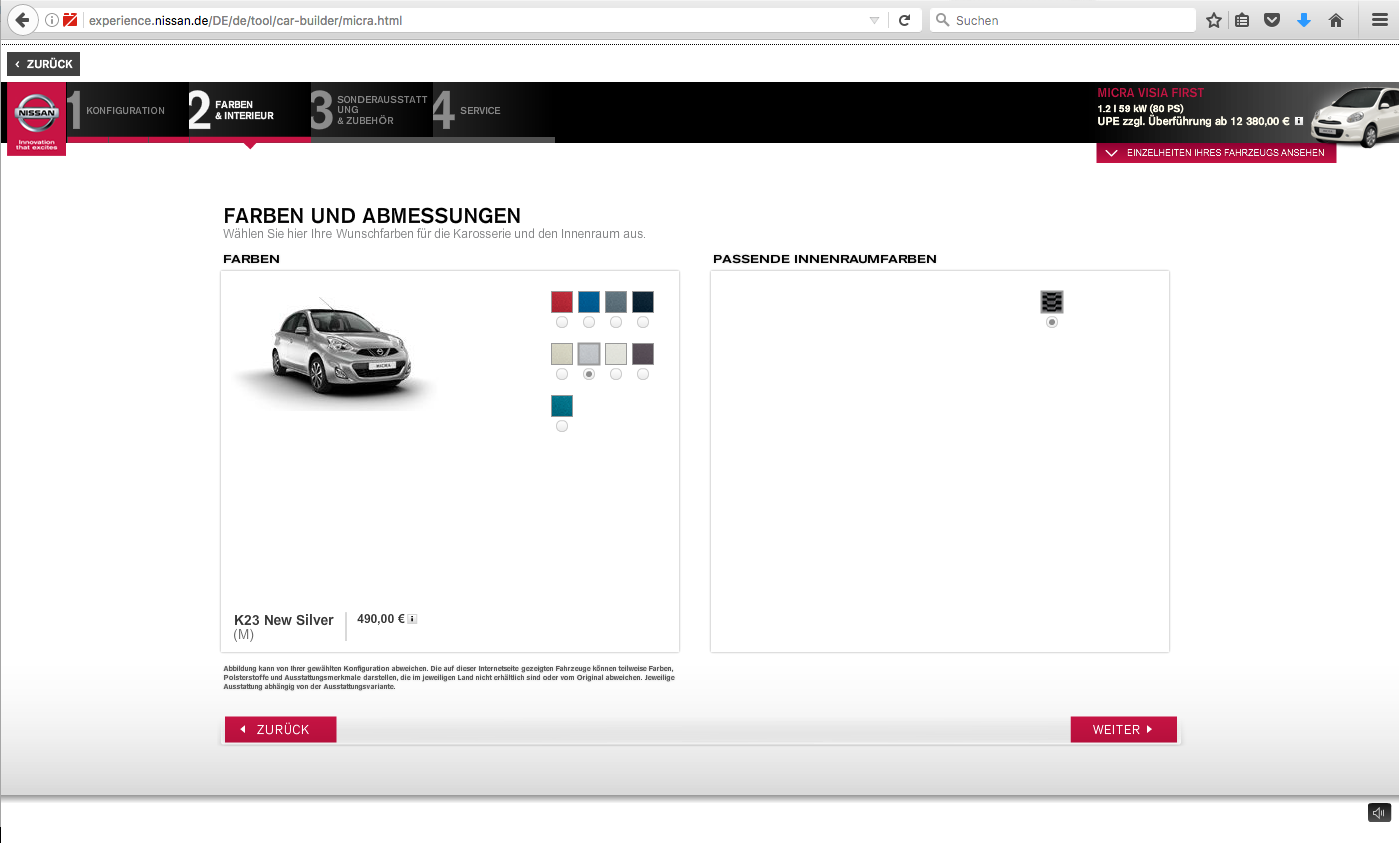Choose the black interior fabric swatch

[1052, 302]
